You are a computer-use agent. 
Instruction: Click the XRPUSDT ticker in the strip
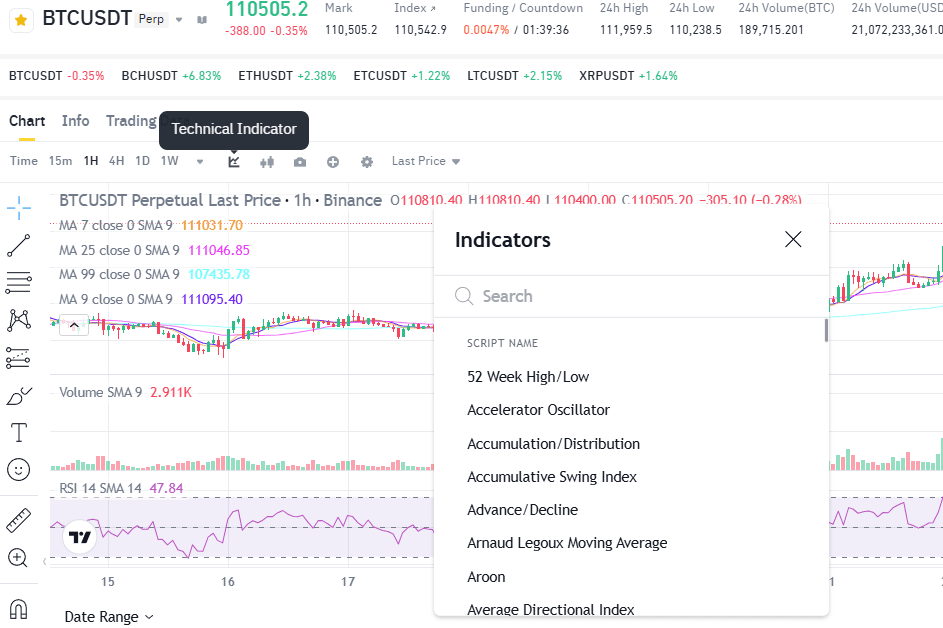point(628,76)
